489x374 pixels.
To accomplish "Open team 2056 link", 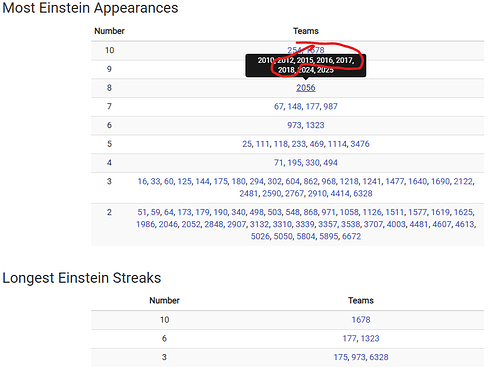I will coord(306,88).
